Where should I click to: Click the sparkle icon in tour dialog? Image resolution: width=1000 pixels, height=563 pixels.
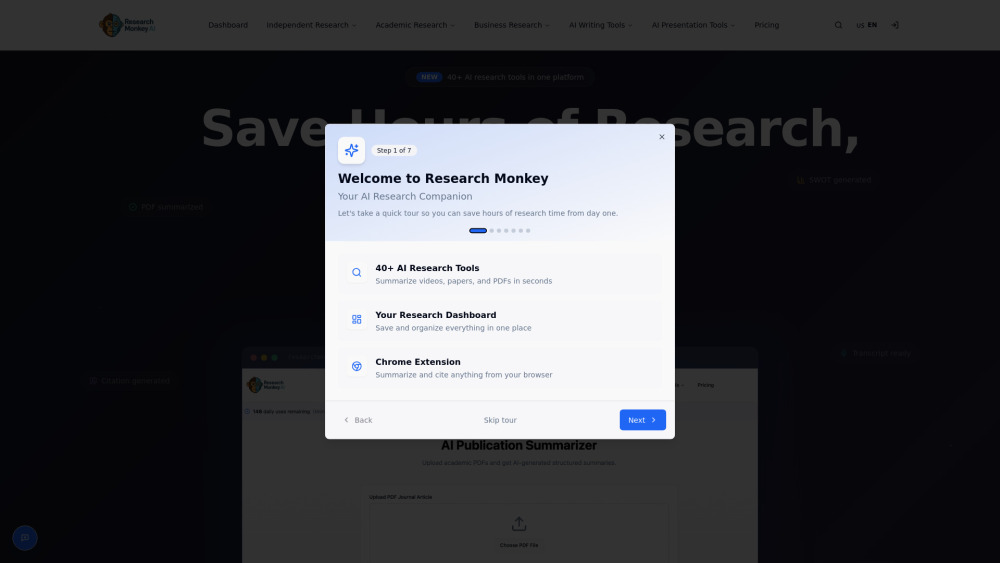[351, 150]
